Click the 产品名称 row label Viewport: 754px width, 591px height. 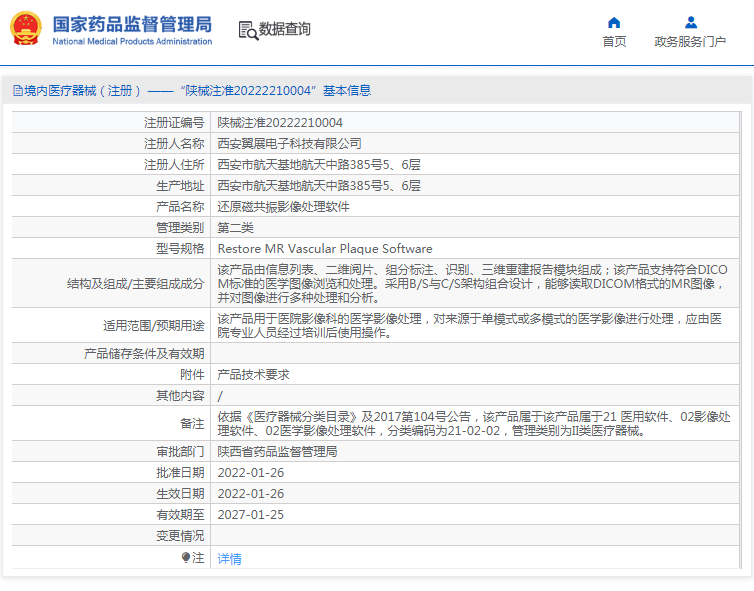180,207
